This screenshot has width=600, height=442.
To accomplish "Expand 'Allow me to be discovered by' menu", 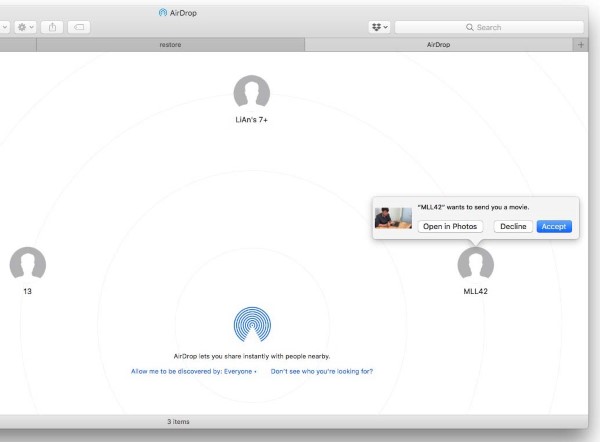I will click(194, 371).
